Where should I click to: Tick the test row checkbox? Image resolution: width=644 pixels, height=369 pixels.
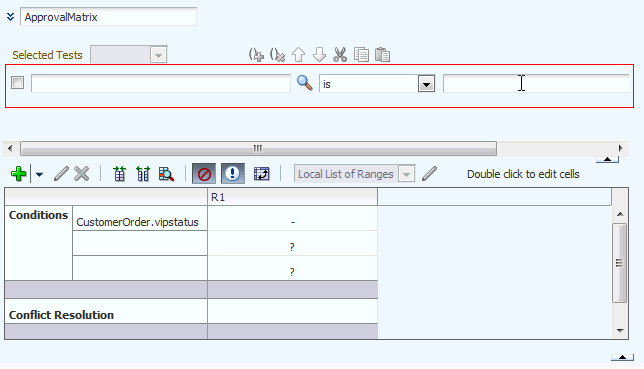point(18,83)
